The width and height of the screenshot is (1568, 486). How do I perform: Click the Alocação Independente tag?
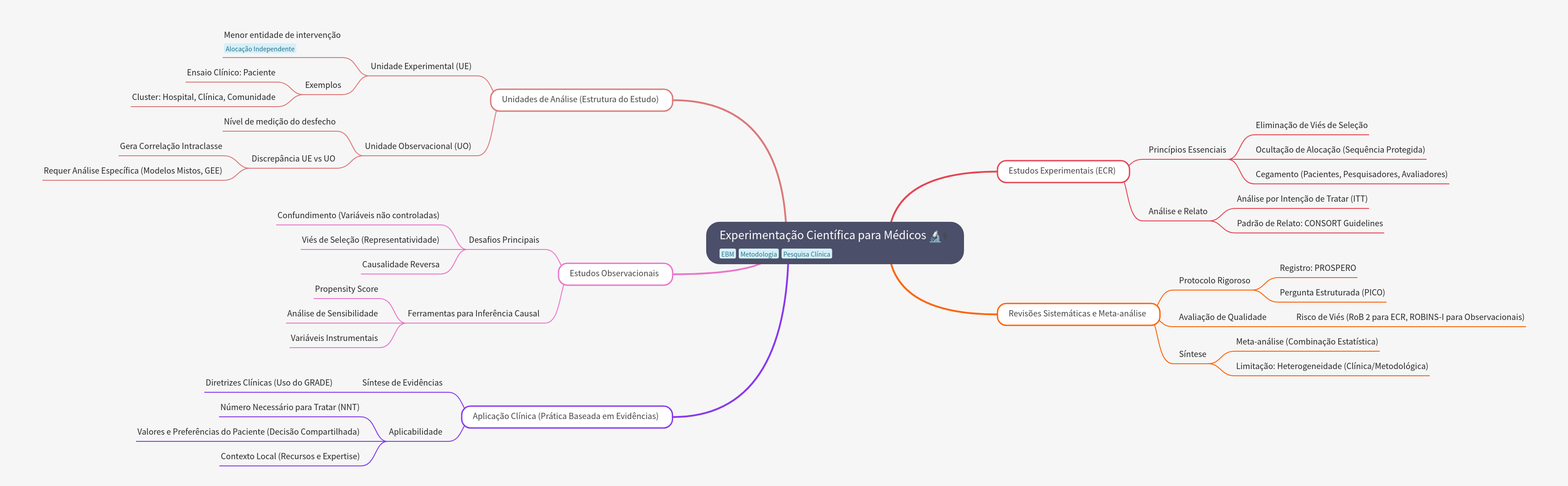[259, 49]
